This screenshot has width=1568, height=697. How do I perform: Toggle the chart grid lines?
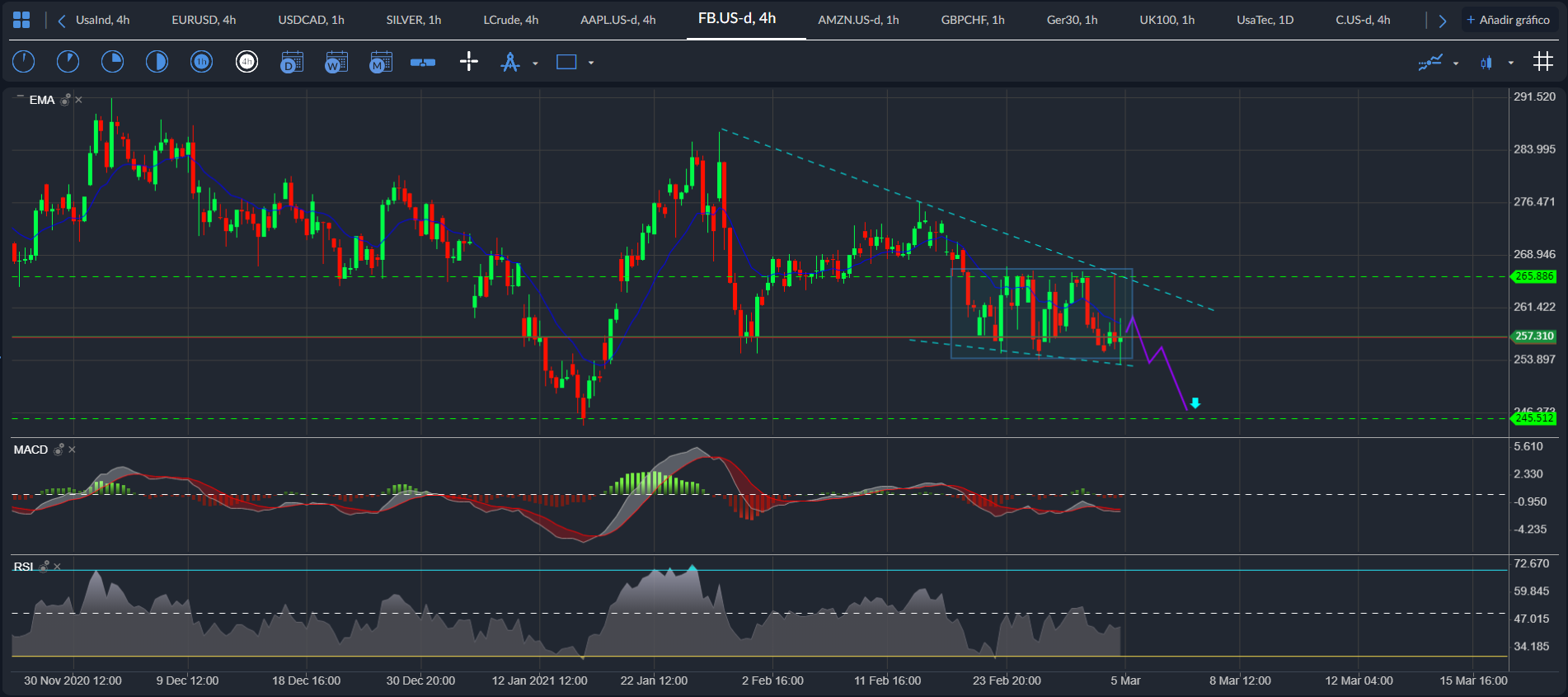tap(1543, 62)
